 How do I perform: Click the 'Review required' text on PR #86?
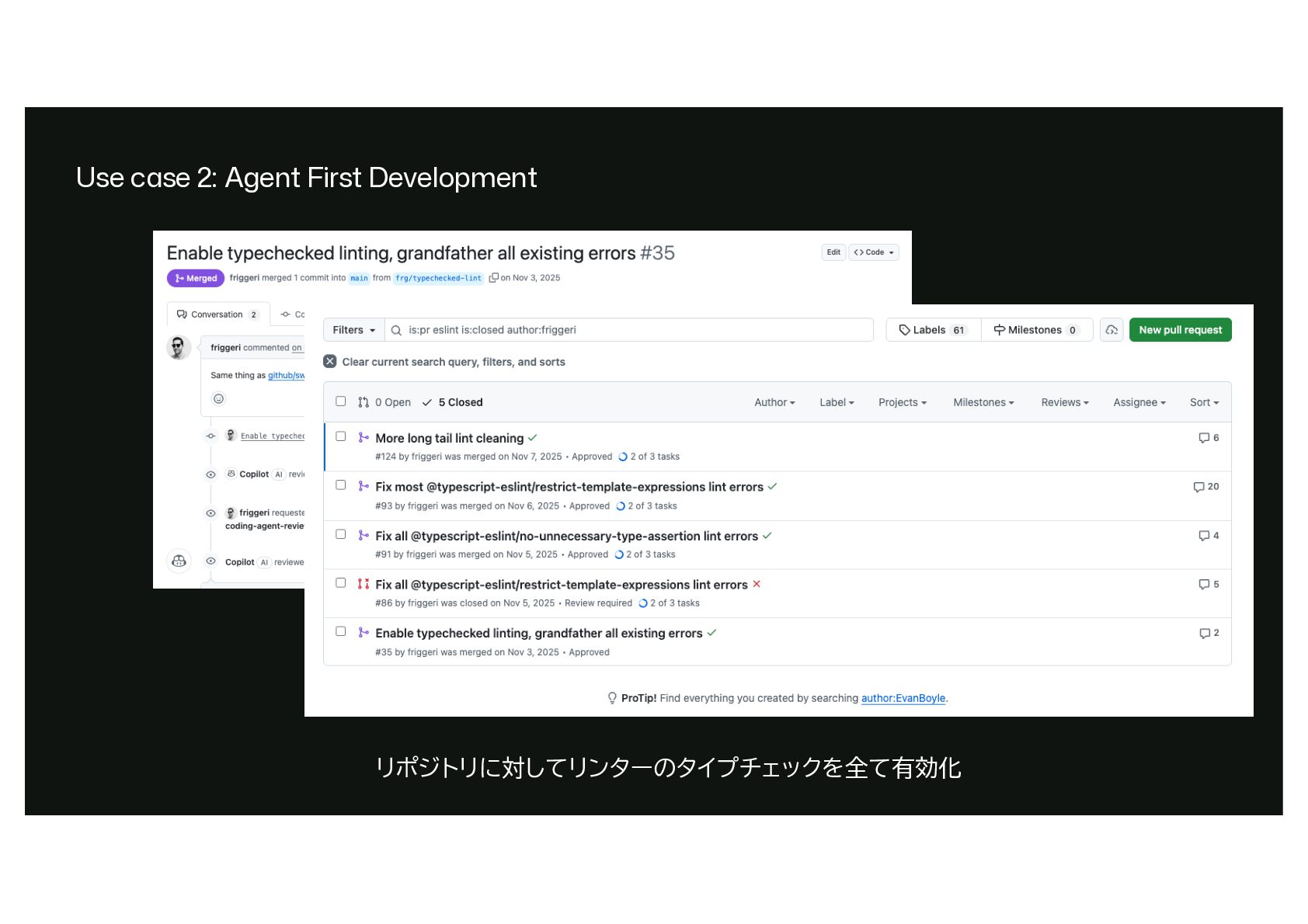[x=598, y=603]
